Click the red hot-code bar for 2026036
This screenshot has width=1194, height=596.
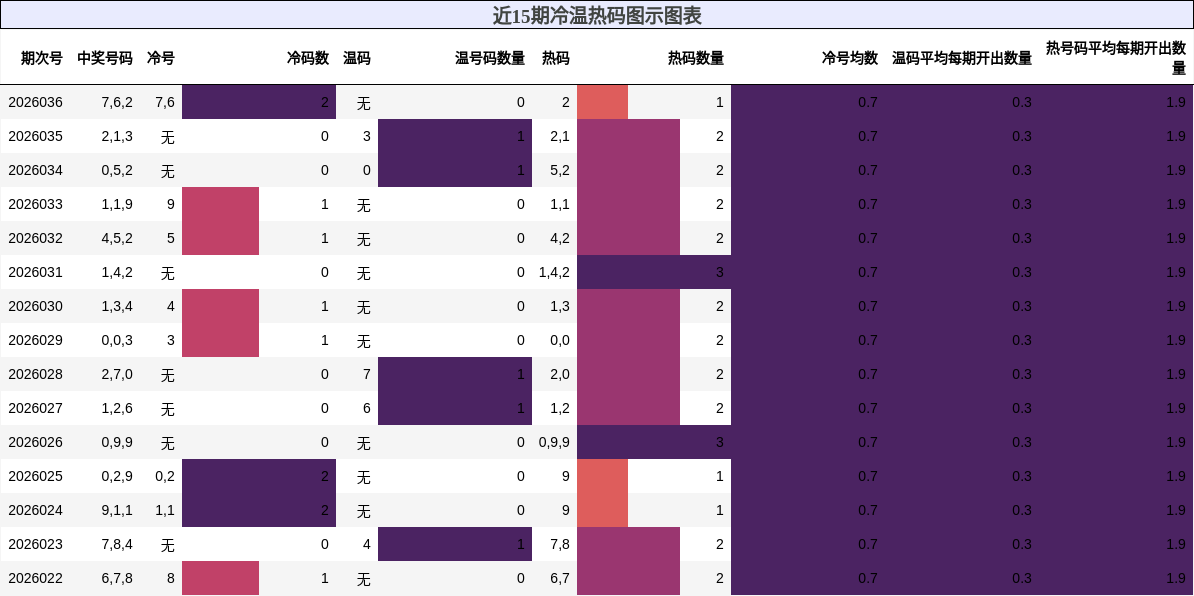coord(602,102)
